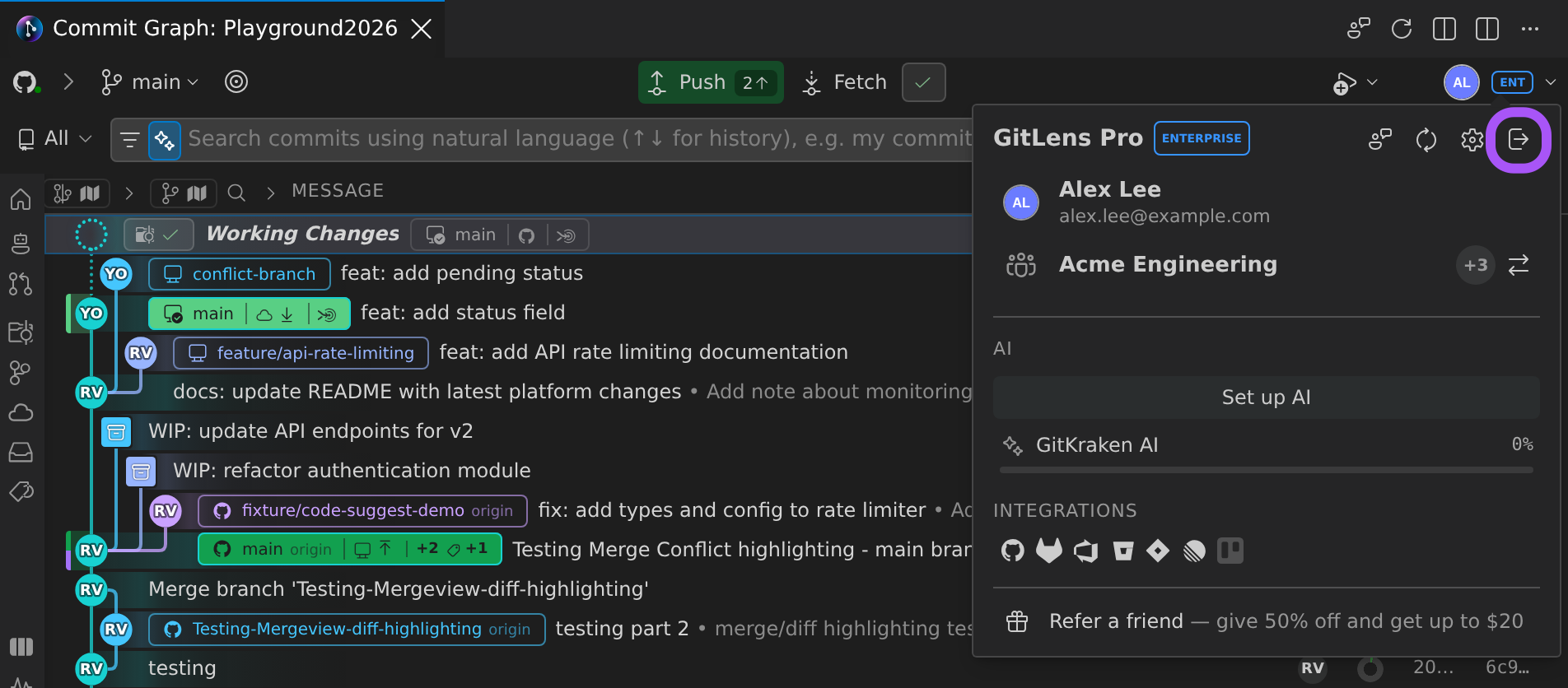Click the target icon next to main branch
This screenshot has width=1568, height=688.
click(x=236, y=82)
